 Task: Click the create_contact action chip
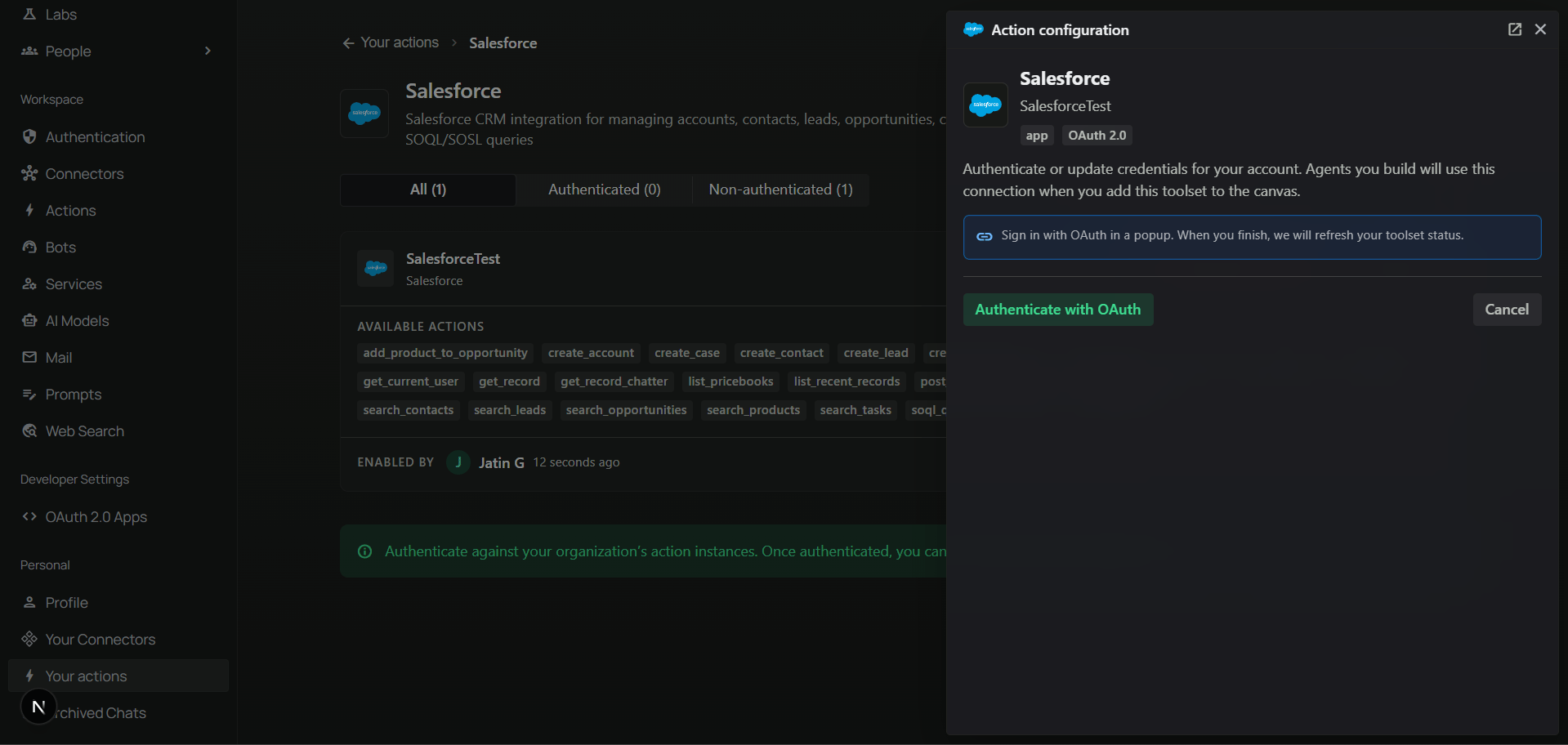click(782, 353)
